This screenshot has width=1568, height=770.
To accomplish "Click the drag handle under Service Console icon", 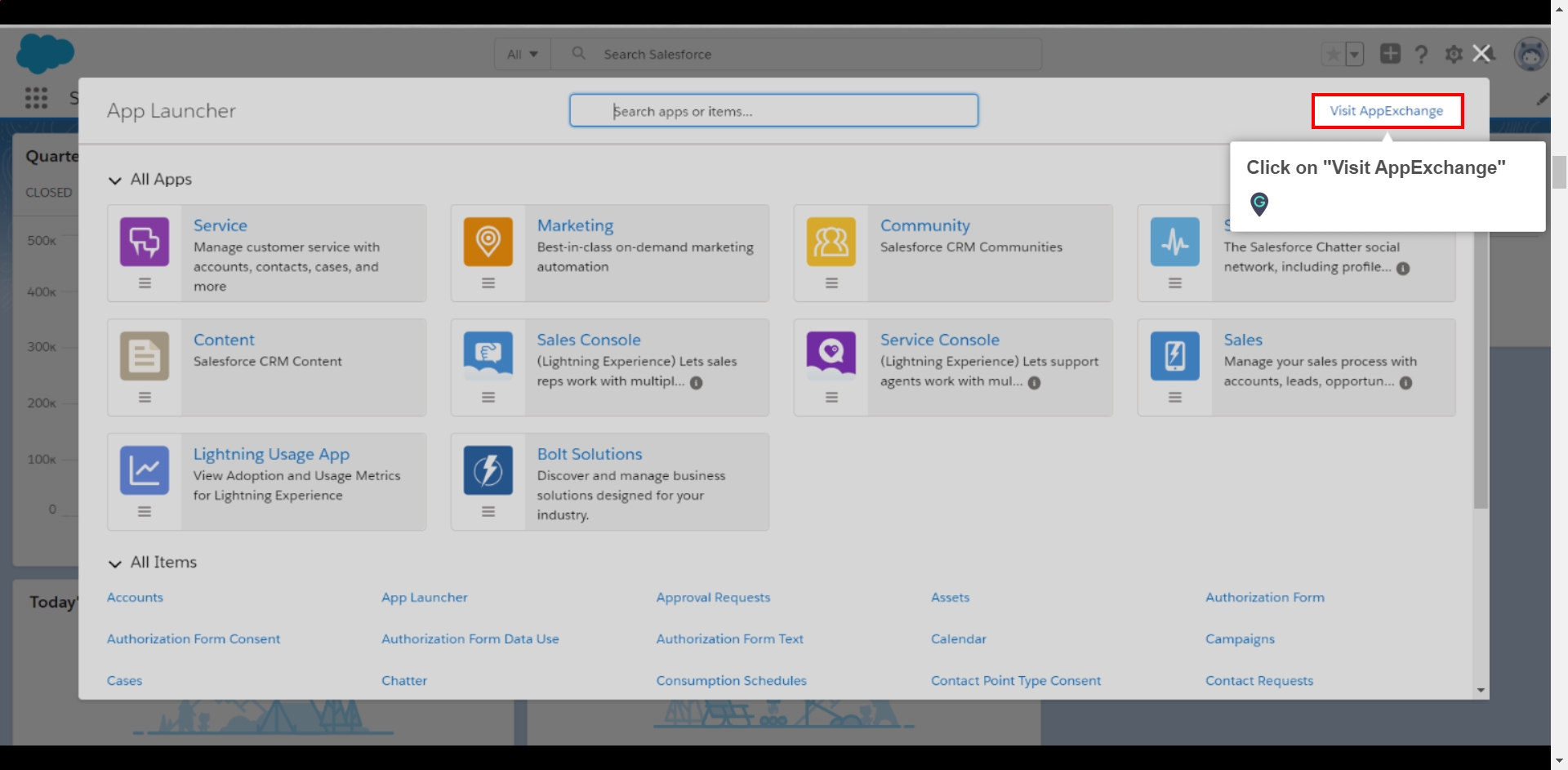I will click(x=831, y=398).
